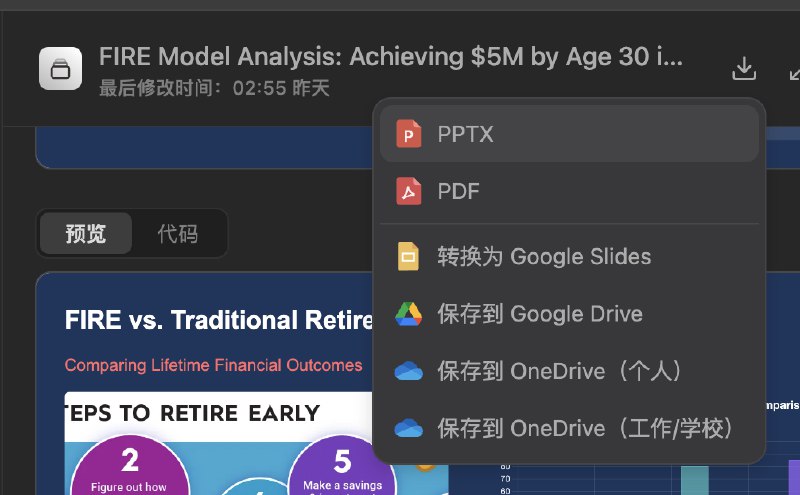Screen dimensions: 800x495
Task: Choose 保存到 OneDrive（工作/学校）
Action: tap(569, 428)
